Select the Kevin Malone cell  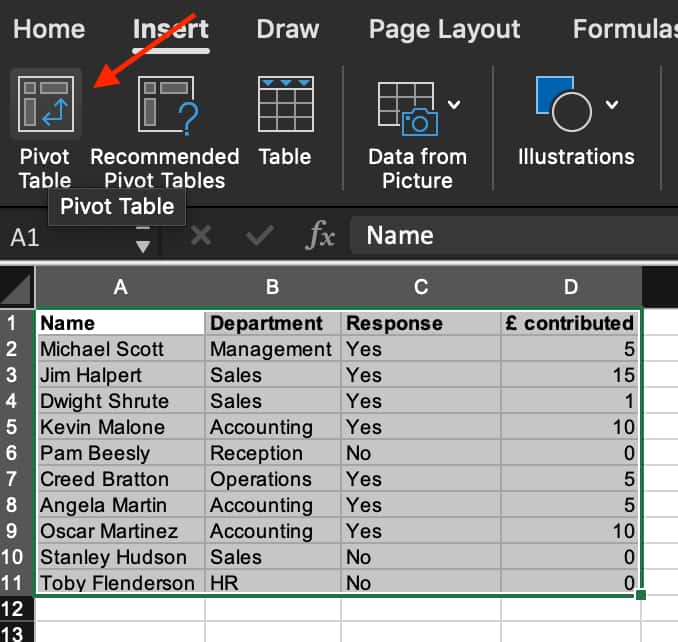coord(120,427)
